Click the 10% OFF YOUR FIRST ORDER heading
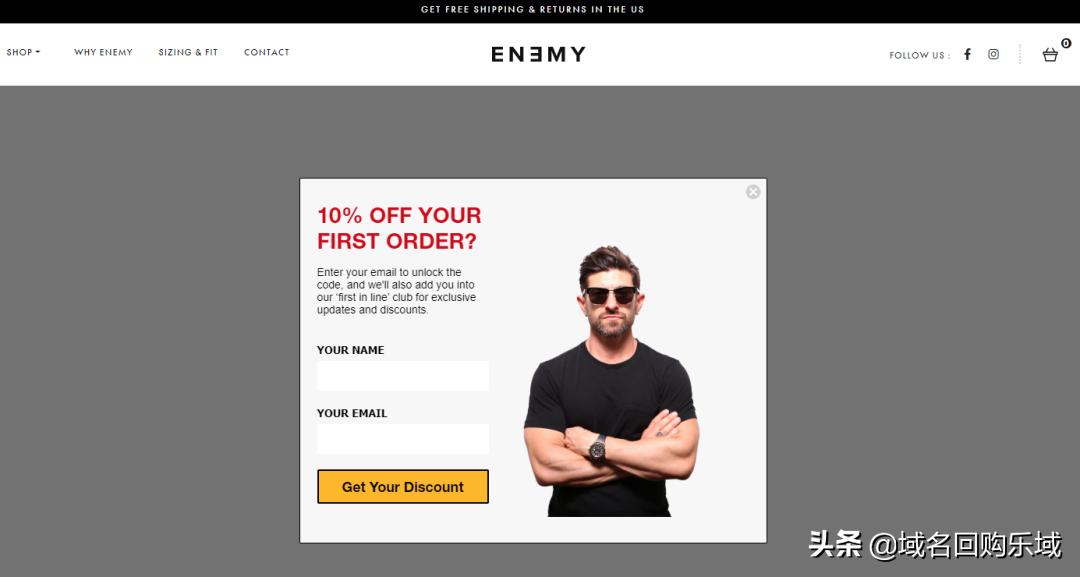This screenshot has width=1080, height=577. 399,228
